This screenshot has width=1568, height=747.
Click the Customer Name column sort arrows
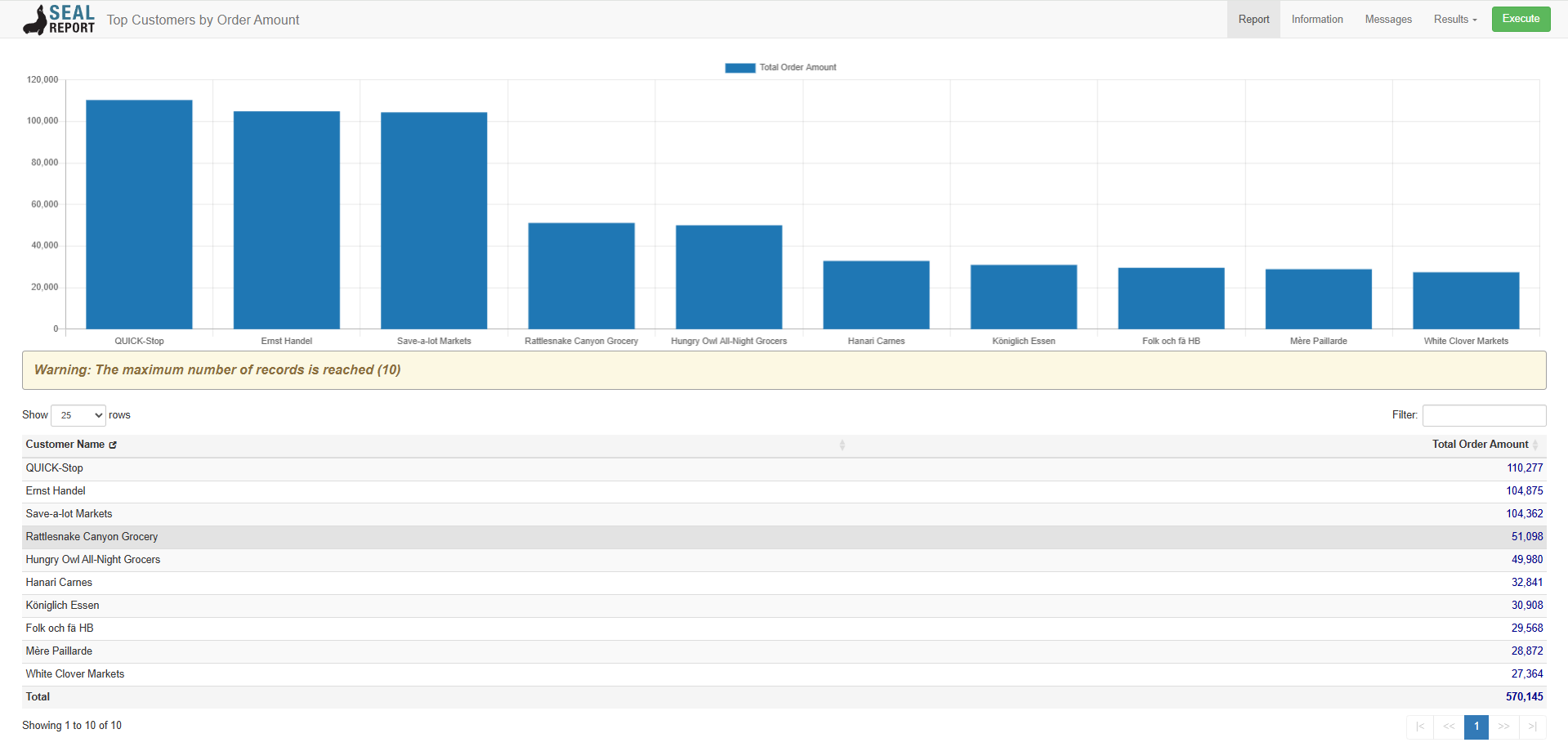[842, 445]
